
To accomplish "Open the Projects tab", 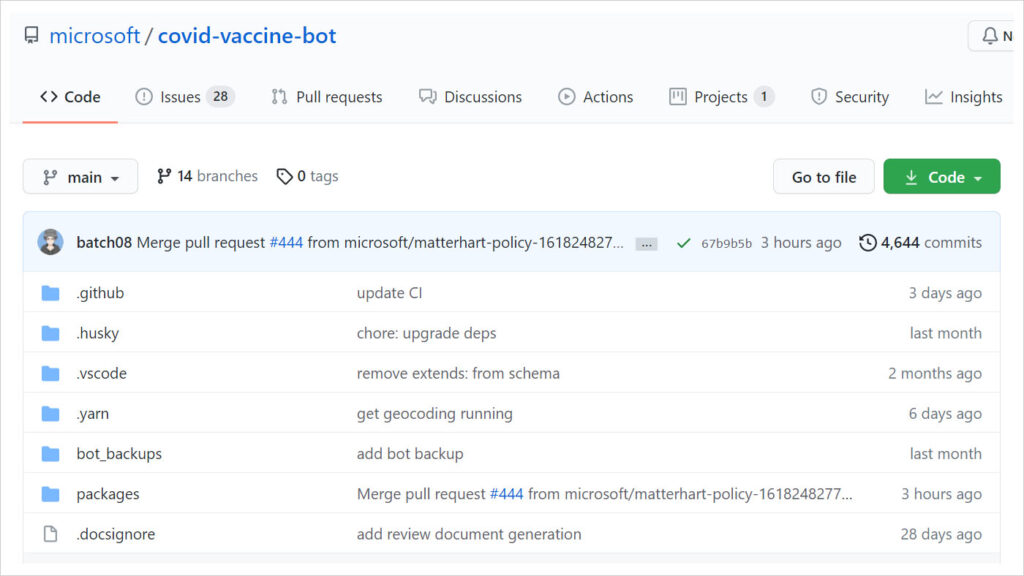I will [722, 96].
